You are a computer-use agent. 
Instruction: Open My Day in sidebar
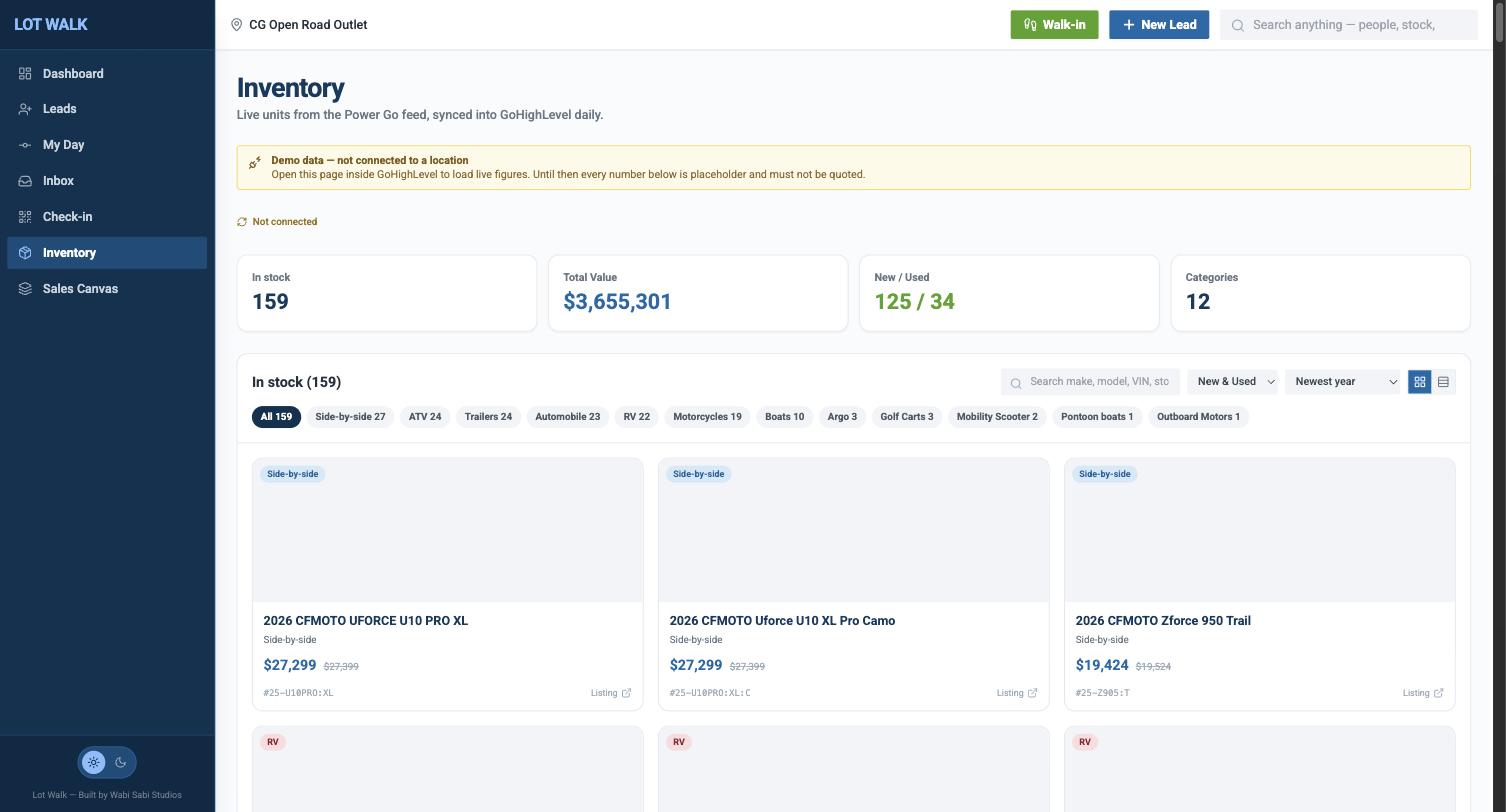coord(107,145)
